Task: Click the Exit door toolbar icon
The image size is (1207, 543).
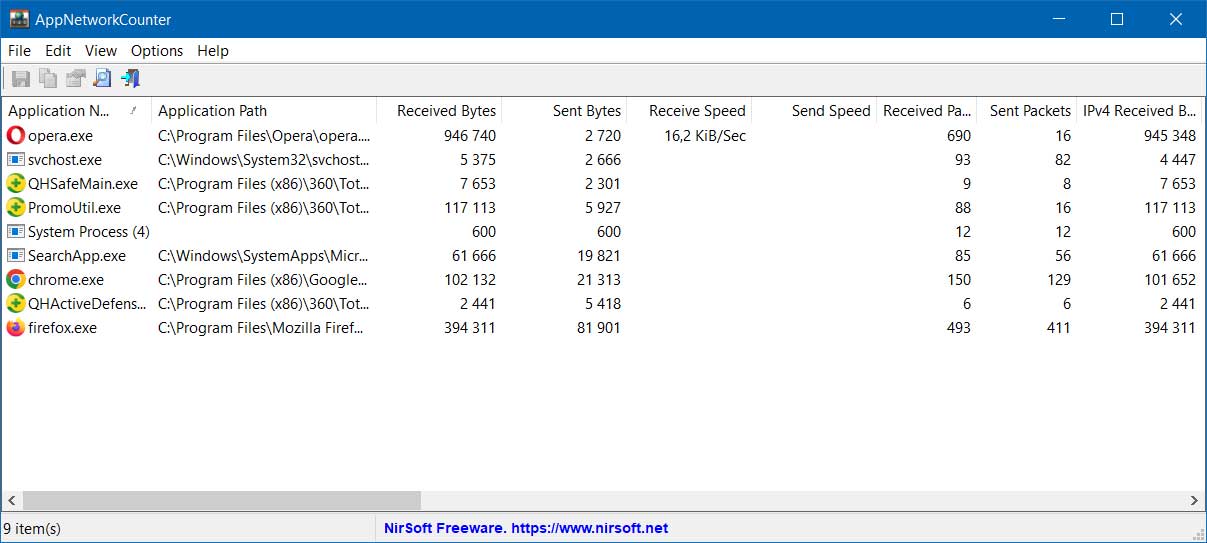Action: click(x=130, y=78)
